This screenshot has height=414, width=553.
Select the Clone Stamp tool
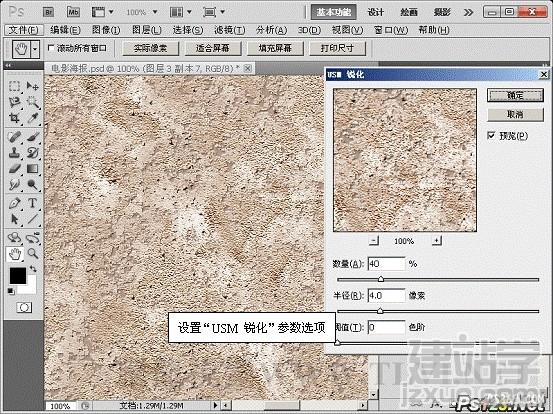click(x=14, y=152)
